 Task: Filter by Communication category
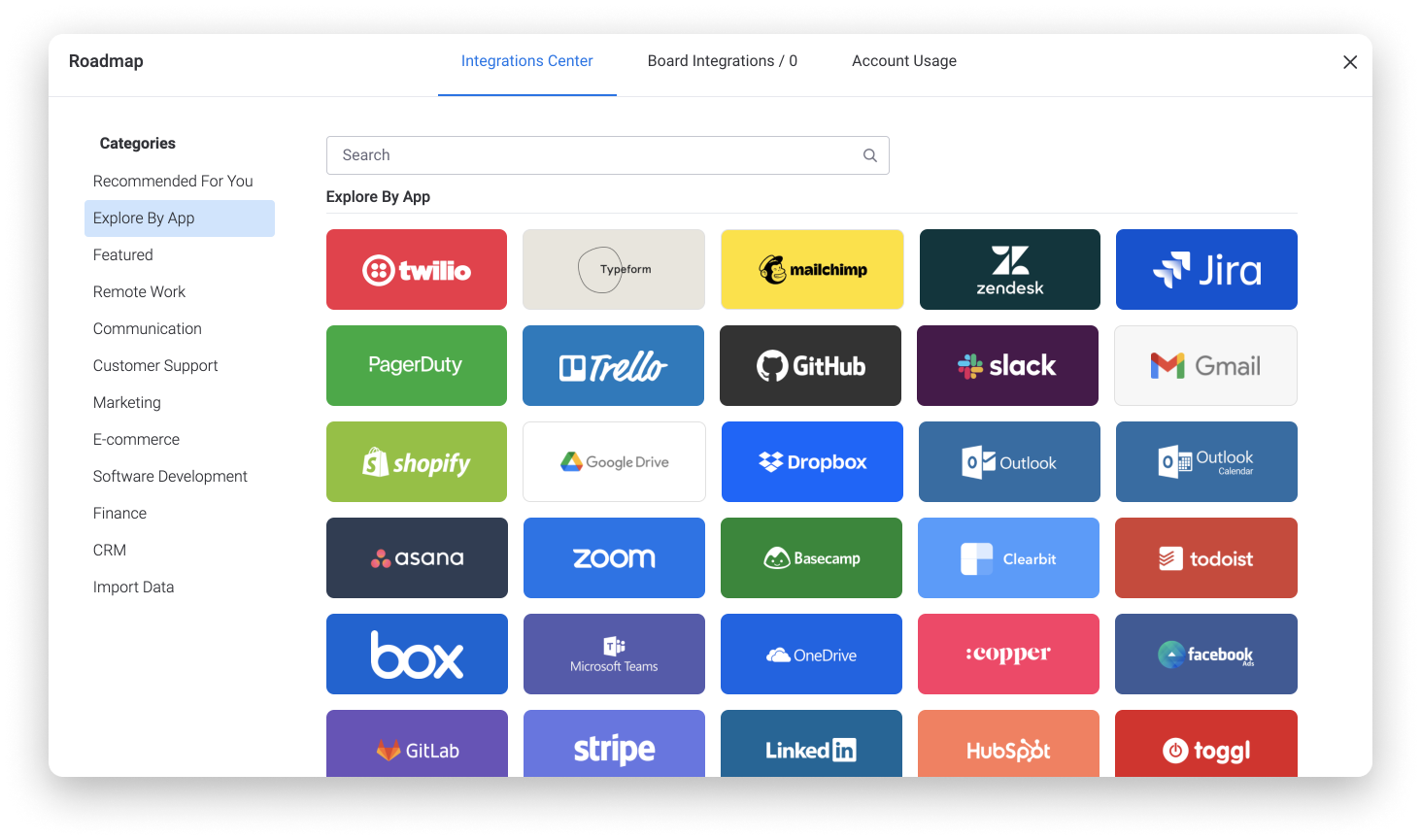(180, 329)
